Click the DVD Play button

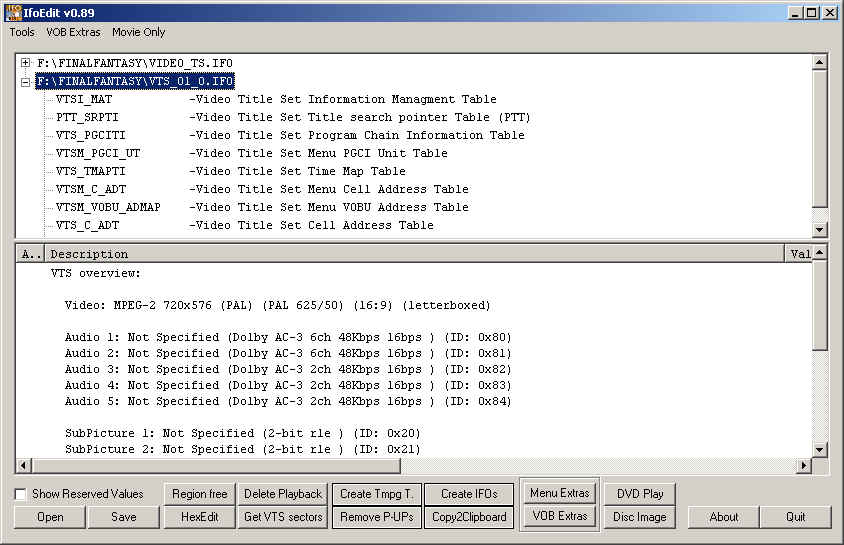(640, 494)
